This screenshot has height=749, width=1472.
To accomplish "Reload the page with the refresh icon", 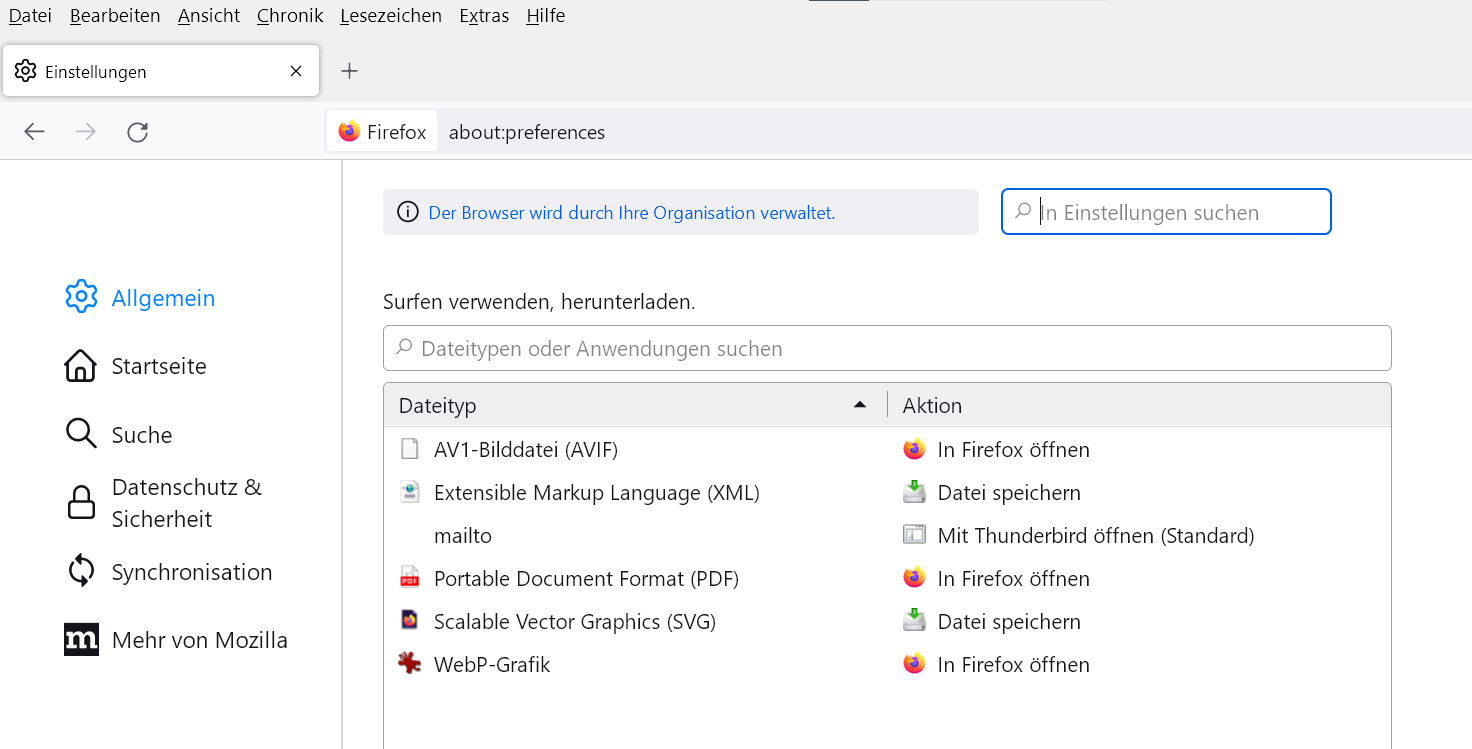I will pyautogui.click(x=138, y=132).
